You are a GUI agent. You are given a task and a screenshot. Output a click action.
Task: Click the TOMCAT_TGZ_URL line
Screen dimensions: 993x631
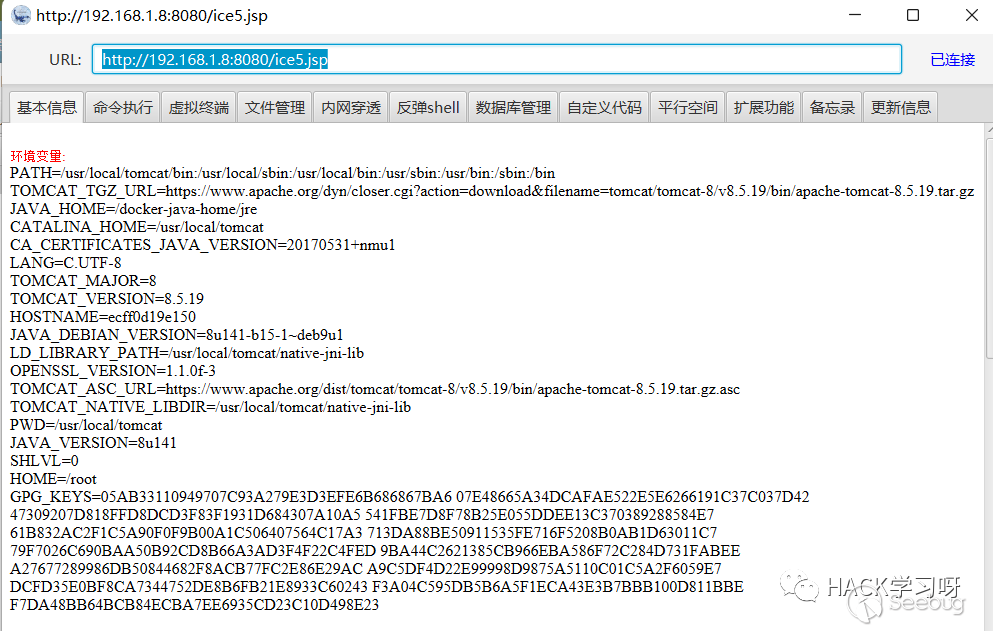(492, 191)
